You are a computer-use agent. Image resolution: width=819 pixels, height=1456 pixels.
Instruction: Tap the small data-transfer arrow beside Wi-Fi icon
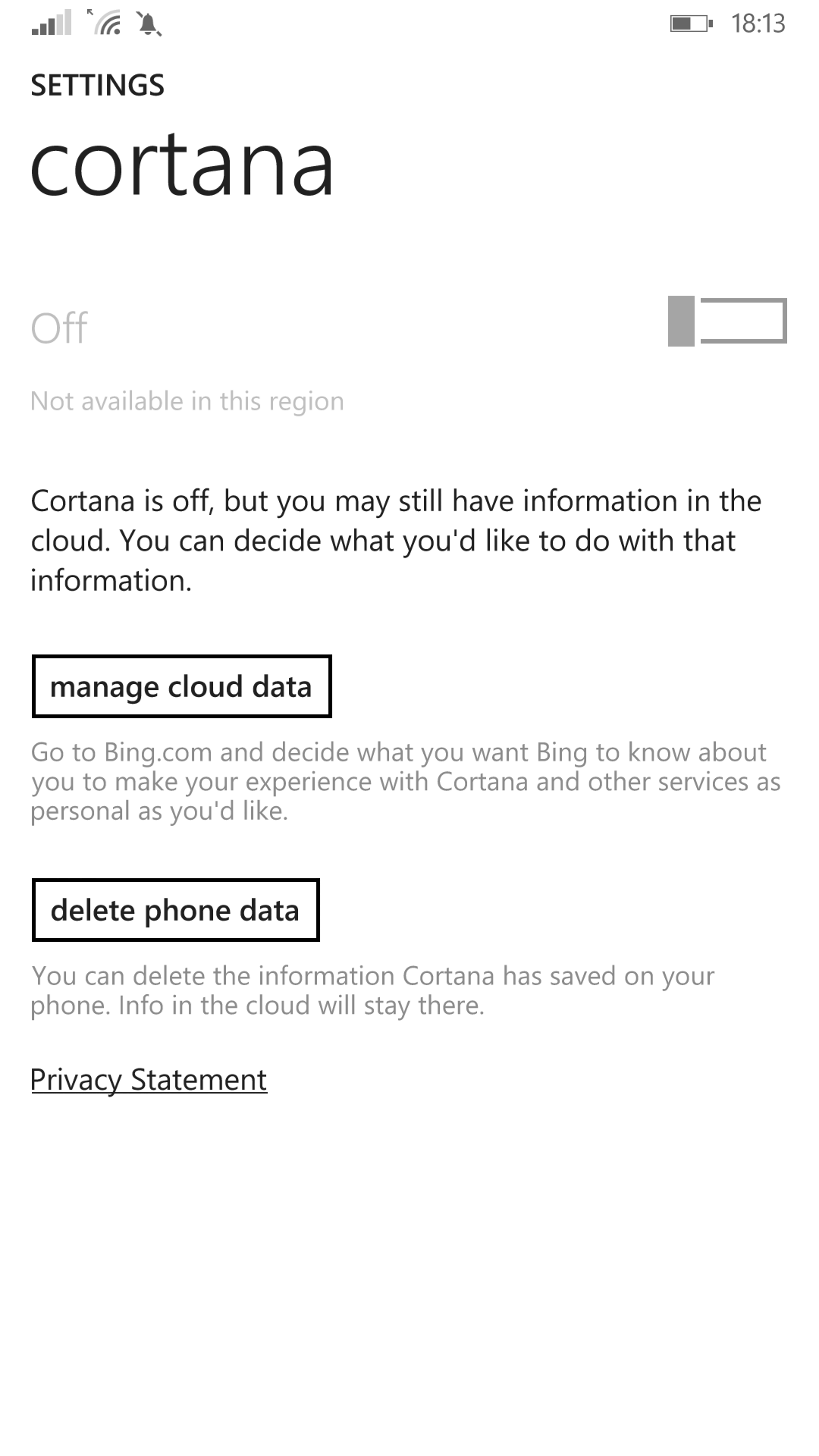pos(90,13)
